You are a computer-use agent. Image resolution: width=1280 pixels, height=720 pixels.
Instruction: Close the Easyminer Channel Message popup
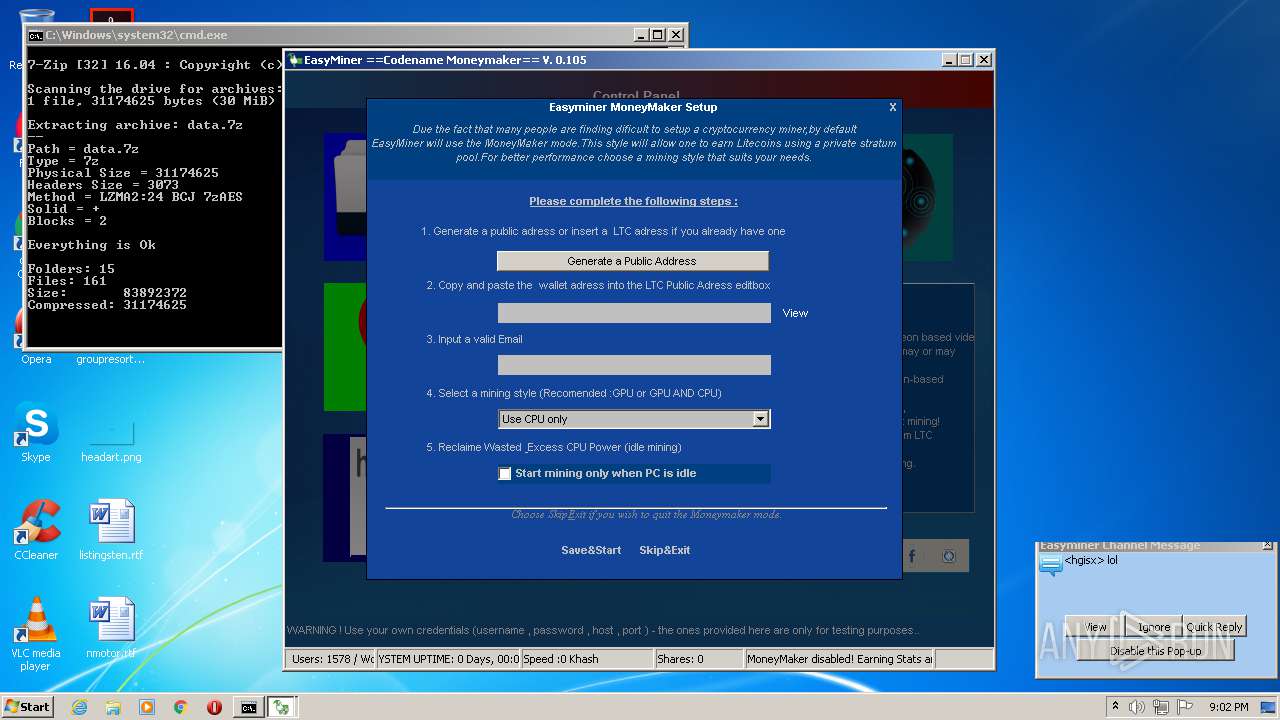coord(1268,546)
